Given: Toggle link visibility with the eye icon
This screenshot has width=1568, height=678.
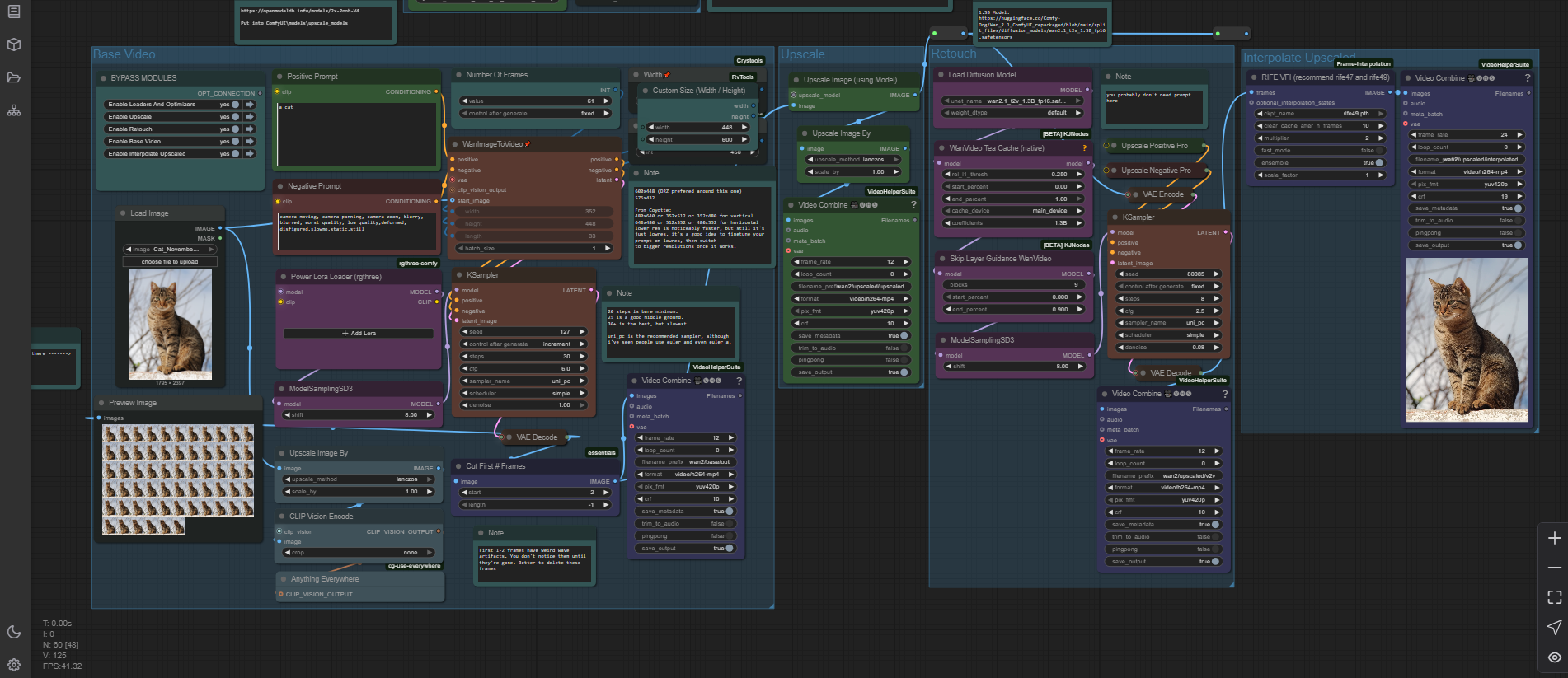Looking at the screenshot, I should tap(1554, 657).
